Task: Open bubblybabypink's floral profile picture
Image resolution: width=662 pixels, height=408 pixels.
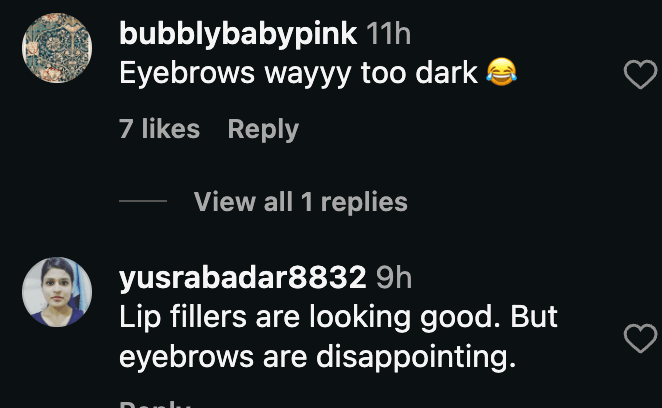Action: click(x=57, y=48)
